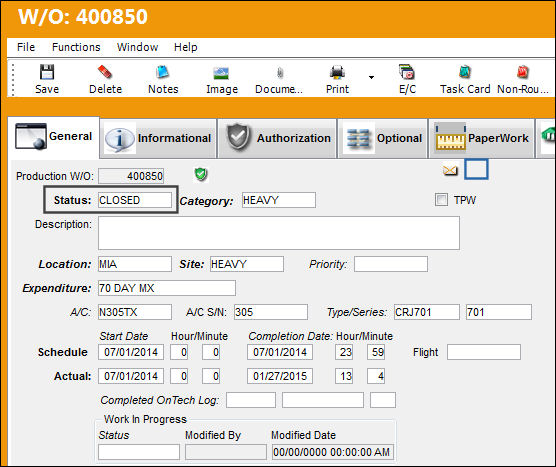Expand the Print dropdown arrow
Screen dimensions: 556x467
371,77
